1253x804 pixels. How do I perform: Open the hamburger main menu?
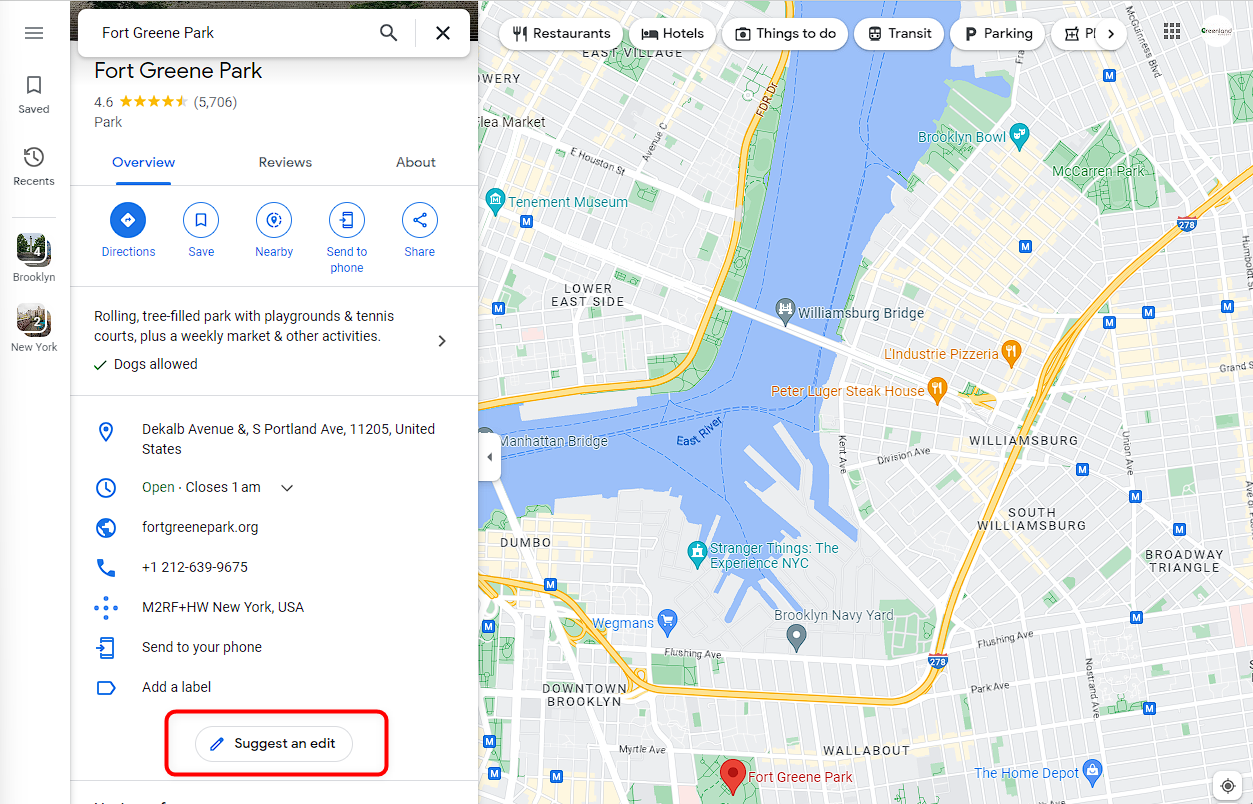(x=34, y=33)
